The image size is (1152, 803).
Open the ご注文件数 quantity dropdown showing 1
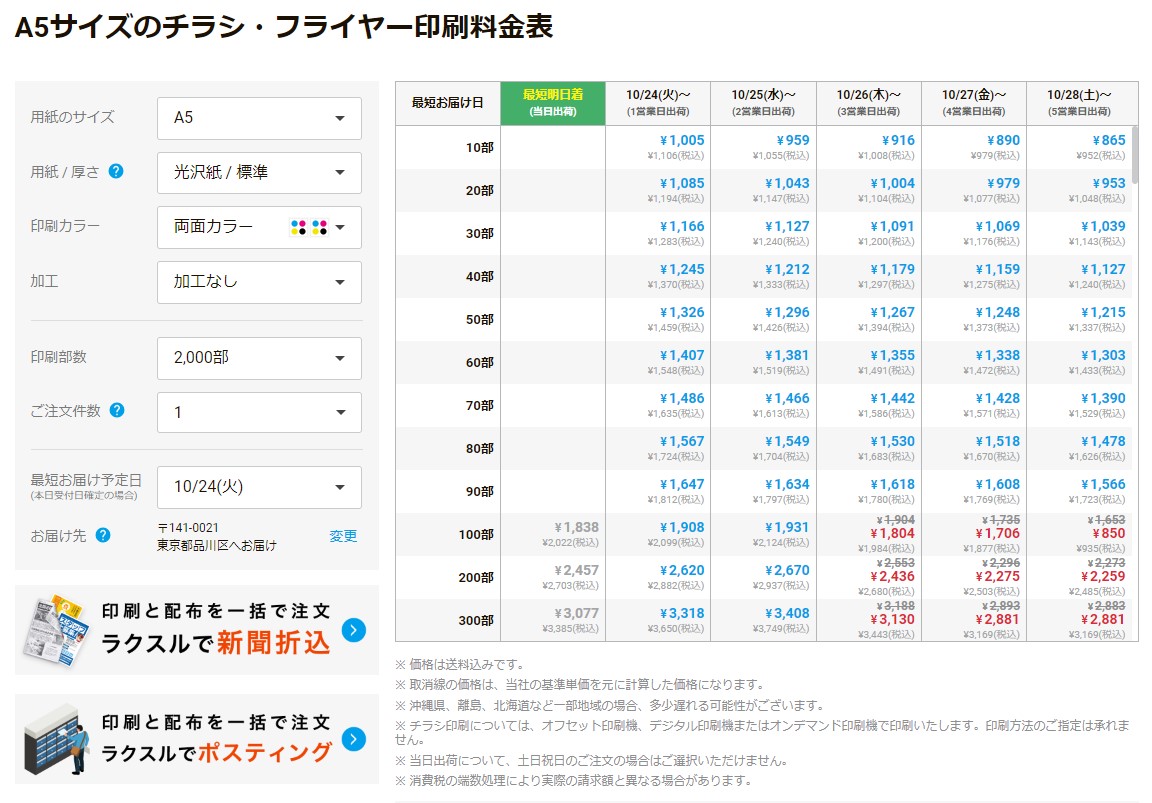point(259,412)
